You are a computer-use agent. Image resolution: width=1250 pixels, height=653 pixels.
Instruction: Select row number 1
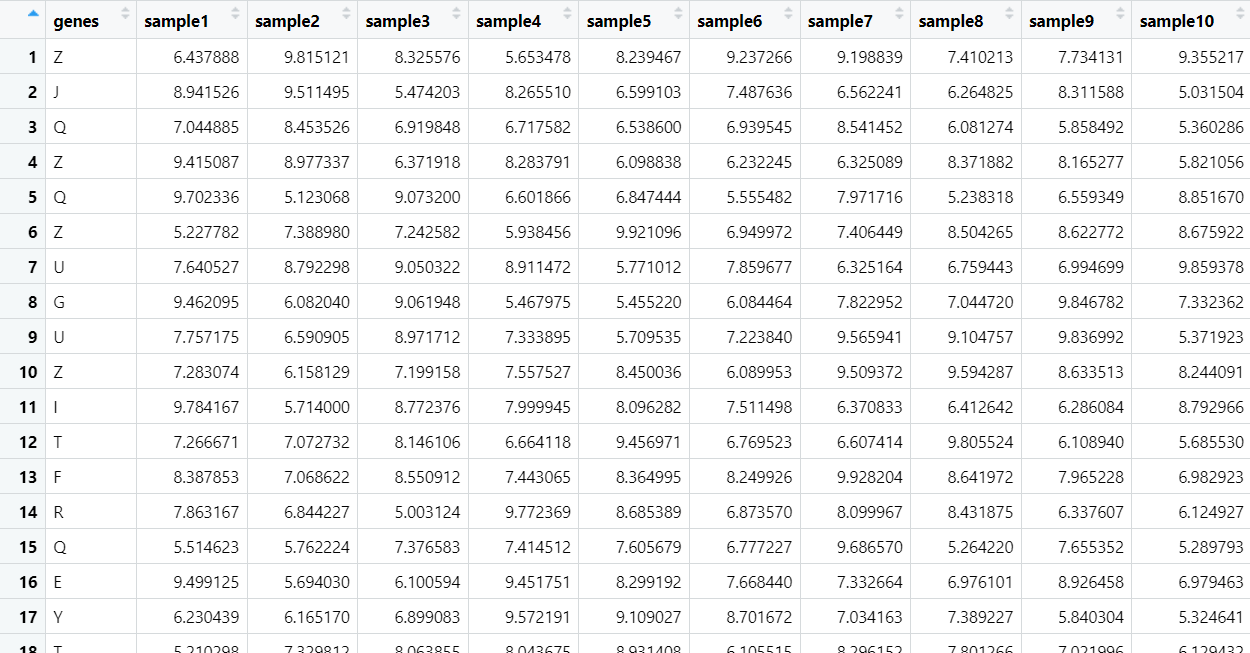click(33, 57)
